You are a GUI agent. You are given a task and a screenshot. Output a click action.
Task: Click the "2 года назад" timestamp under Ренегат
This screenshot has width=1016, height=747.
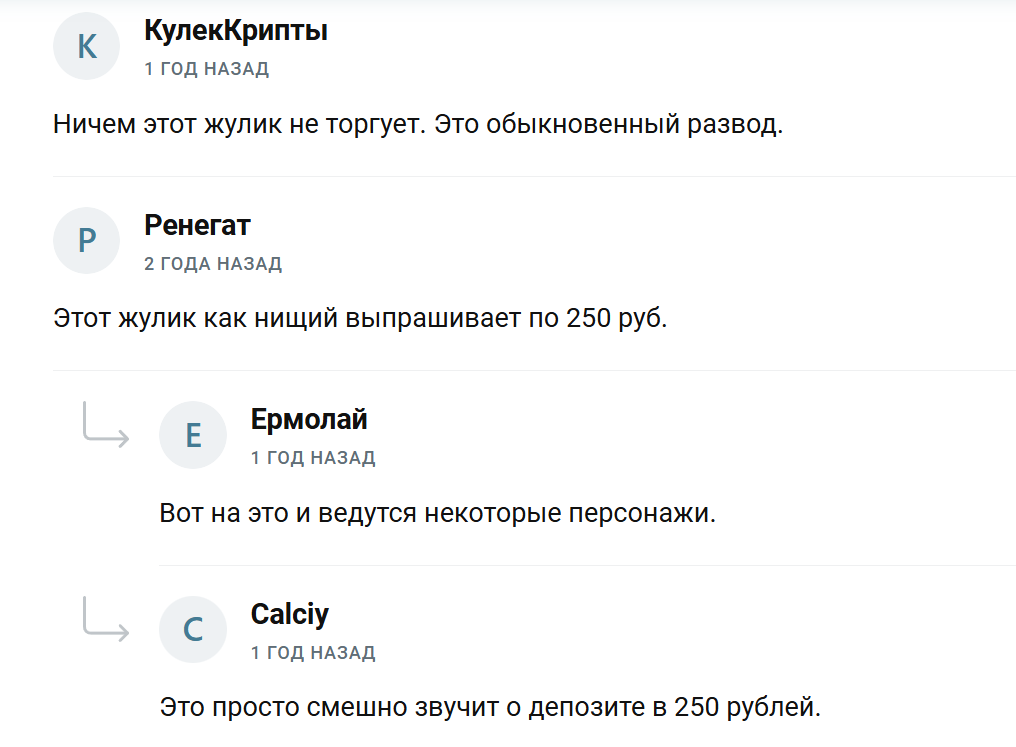pos(213,264)
